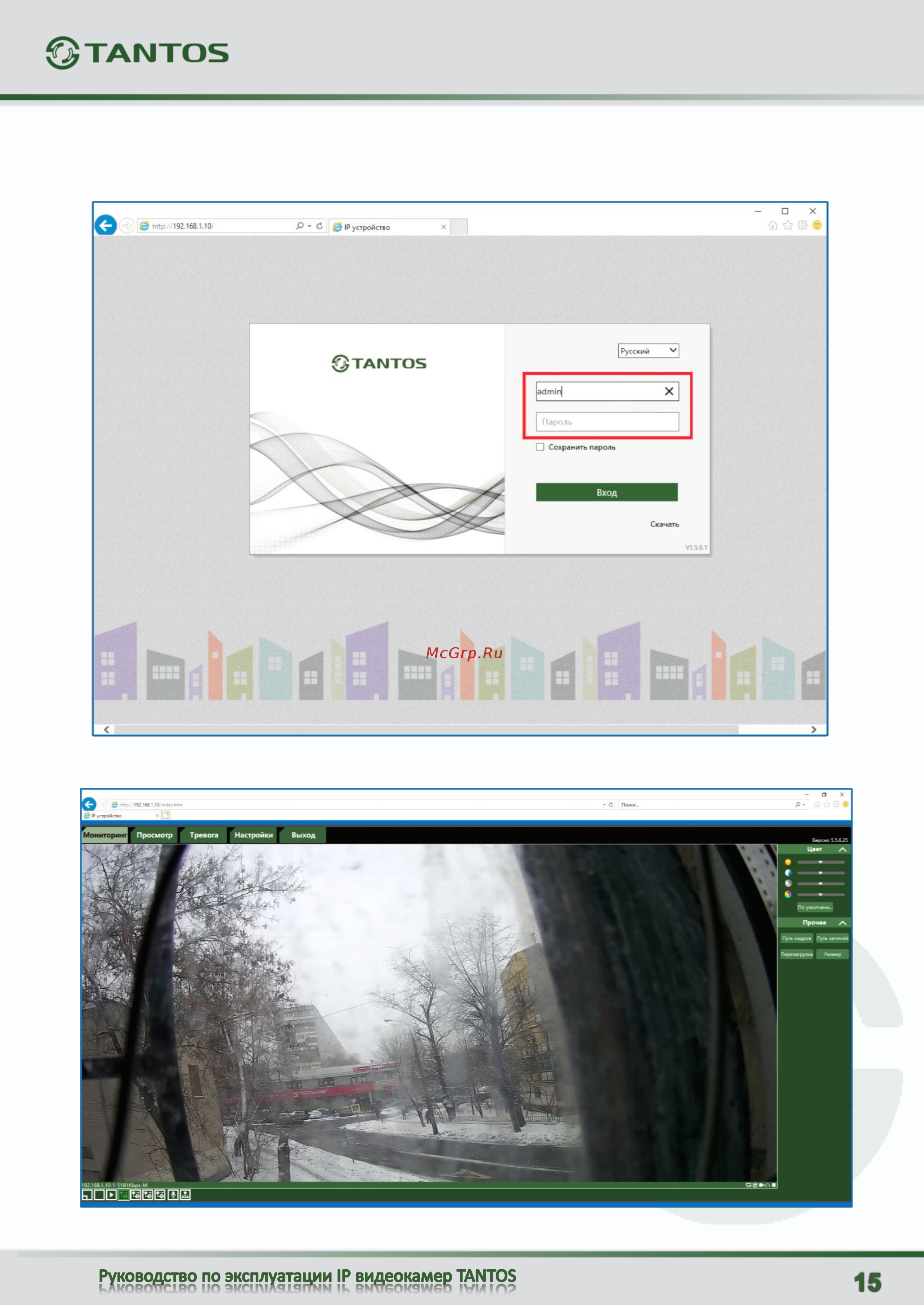This screenshot has height=1305, width=924.
Task: Adjust saturation slider beside grey sphere icon
Action: click(821, 884)
